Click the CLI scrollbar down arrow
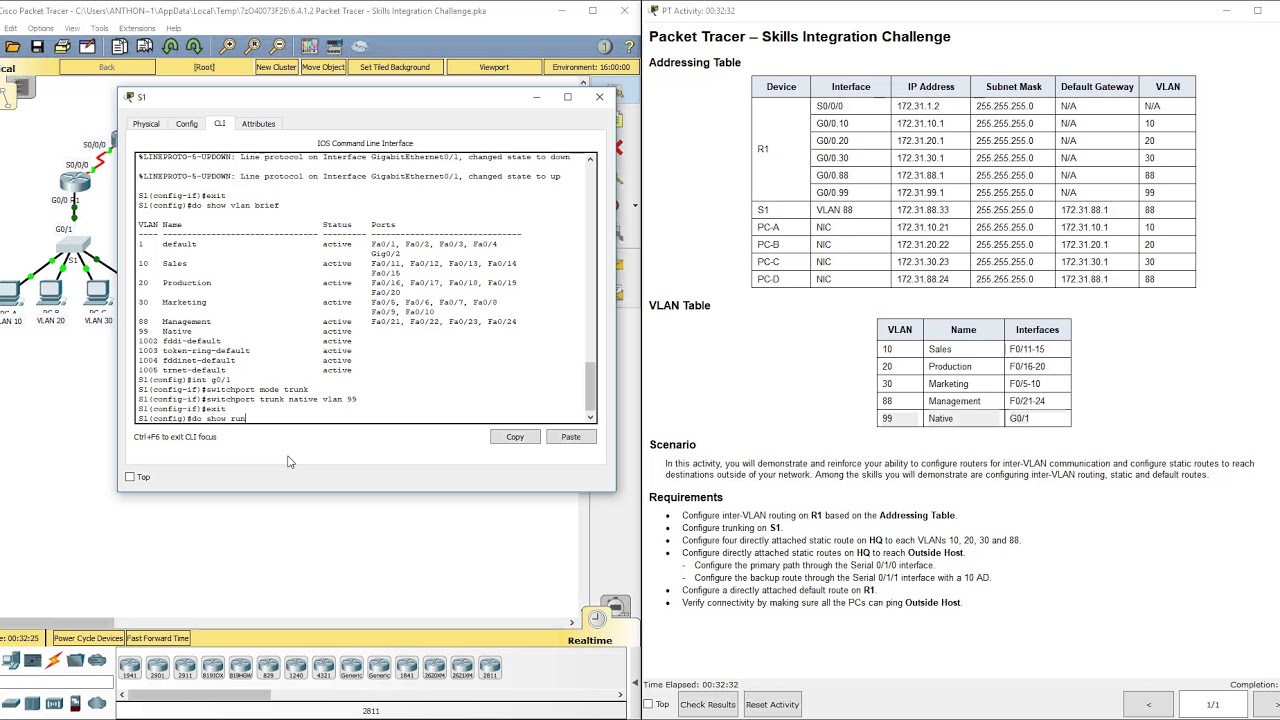The width and height of the screenshot is (1280, 720). point(590,417)
